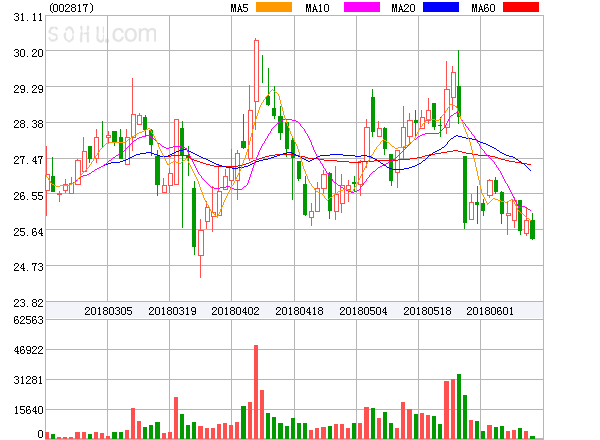The height and width of the screenshot is (440, 600).
Task: Click the stock code (002817) label
Action: [72, 8]
